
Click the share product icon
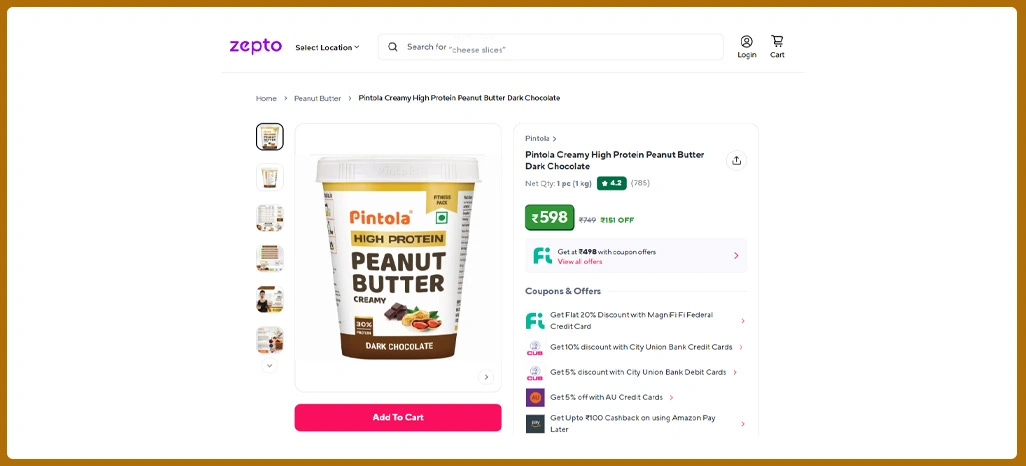click(x=736, y=160)
